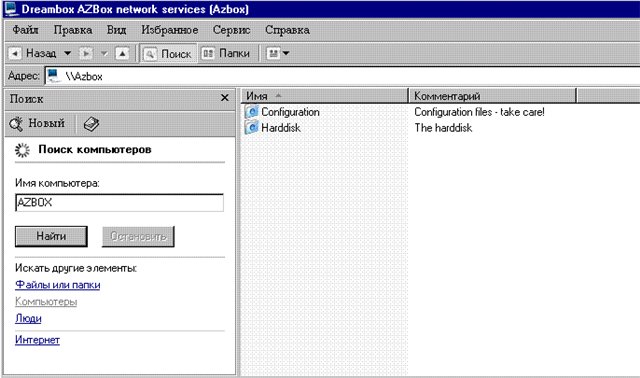This screenshot has height=378, width=640.
Task: Open the Вид menu
Action: click(117, 30)
